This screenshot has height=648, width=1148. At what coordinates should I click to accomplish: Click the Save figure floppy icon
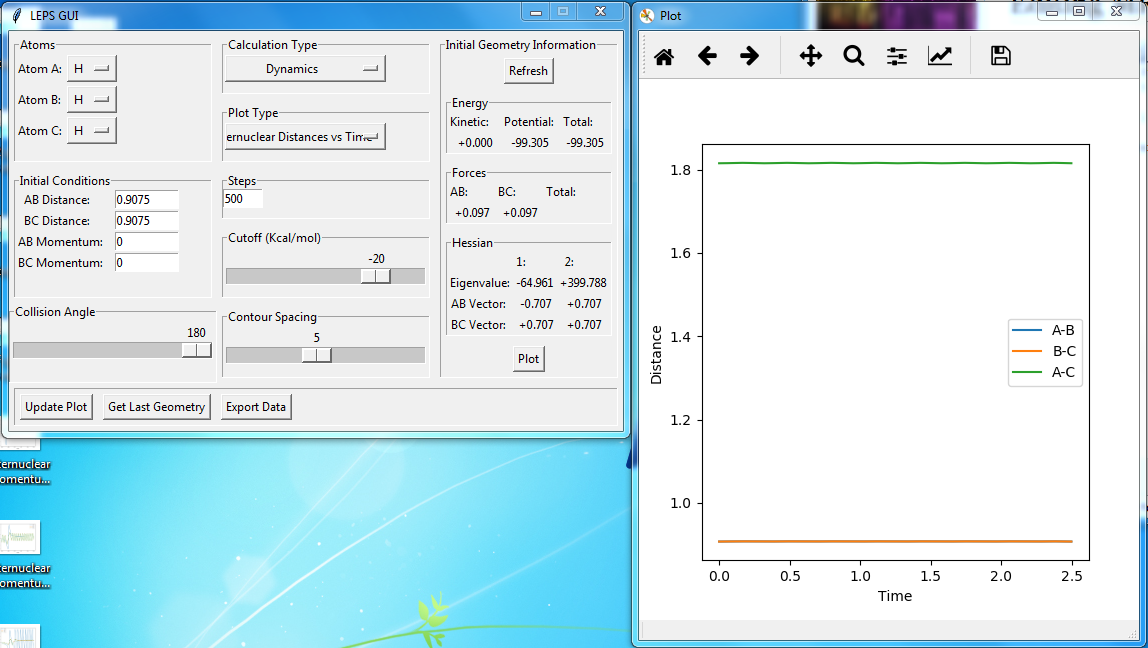point(1000,57)
